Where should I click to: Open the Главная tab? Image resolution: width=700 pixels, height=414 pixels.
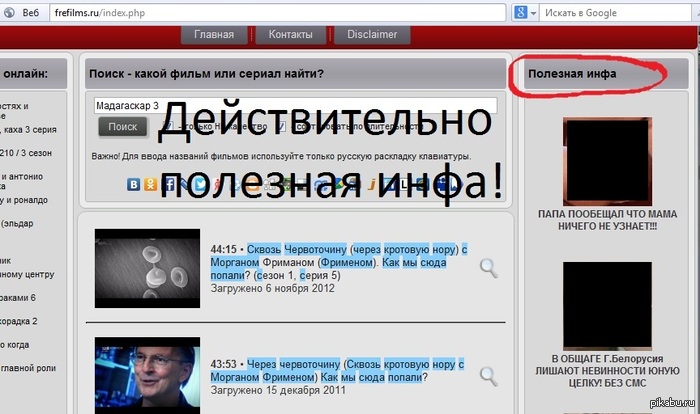[214, 34]
